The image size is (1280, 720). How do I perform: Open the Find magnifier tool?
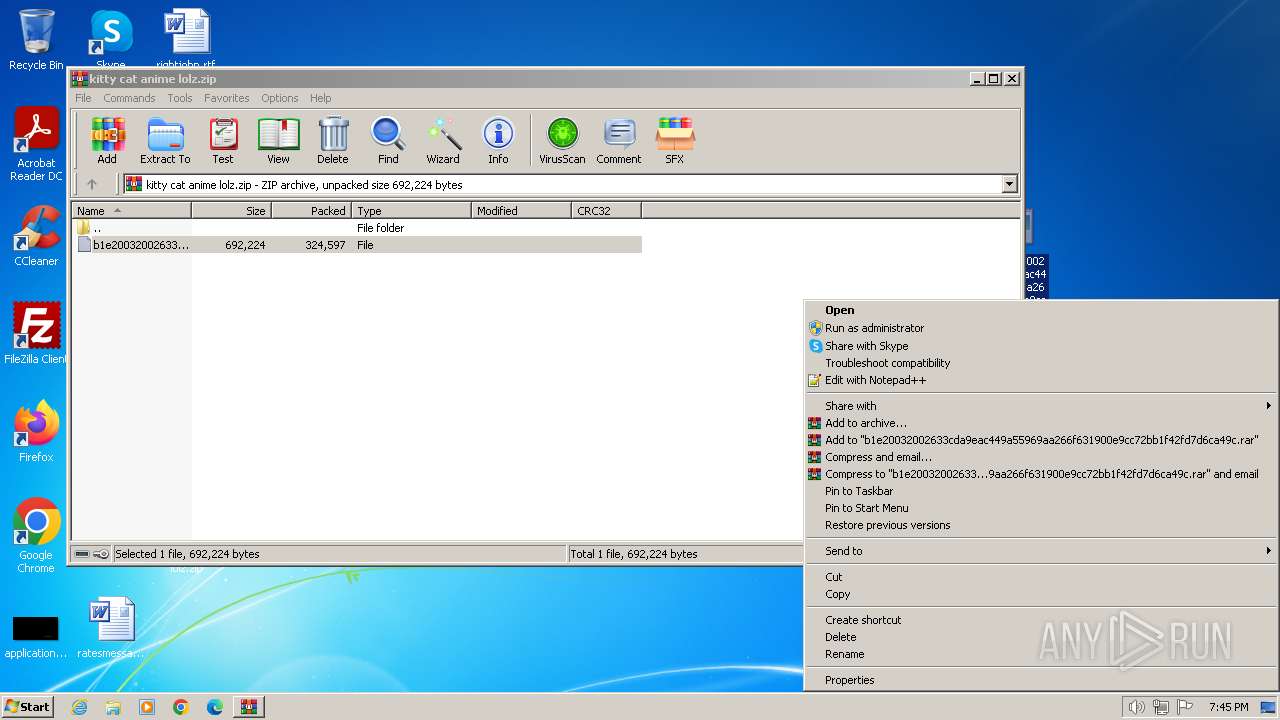388,141
